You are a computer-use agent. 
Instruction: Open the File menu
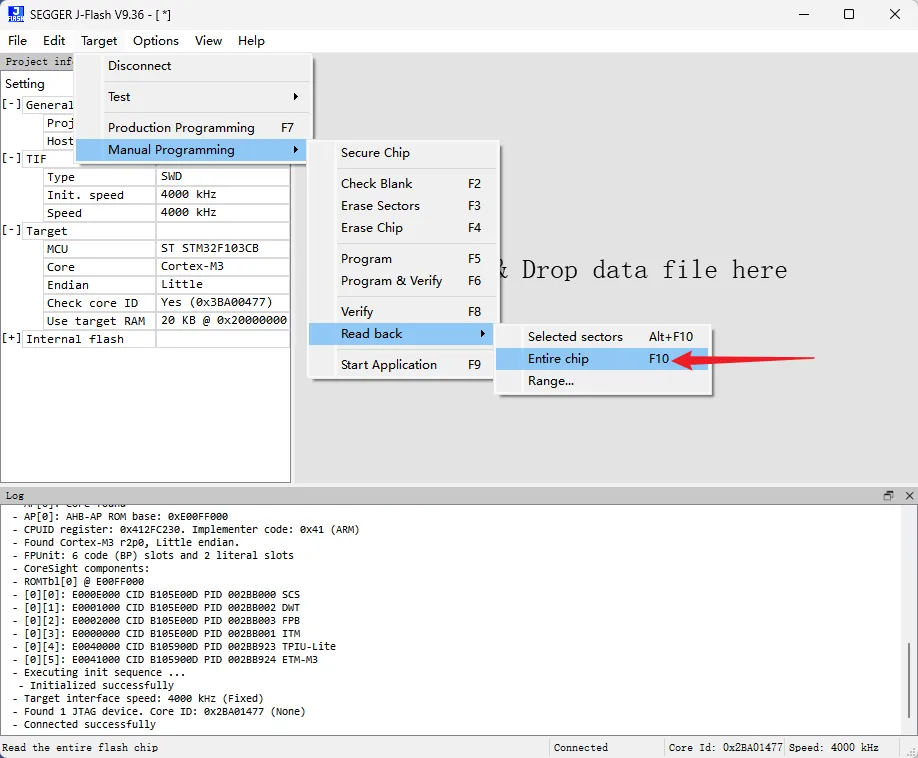[x=17, y=40]
